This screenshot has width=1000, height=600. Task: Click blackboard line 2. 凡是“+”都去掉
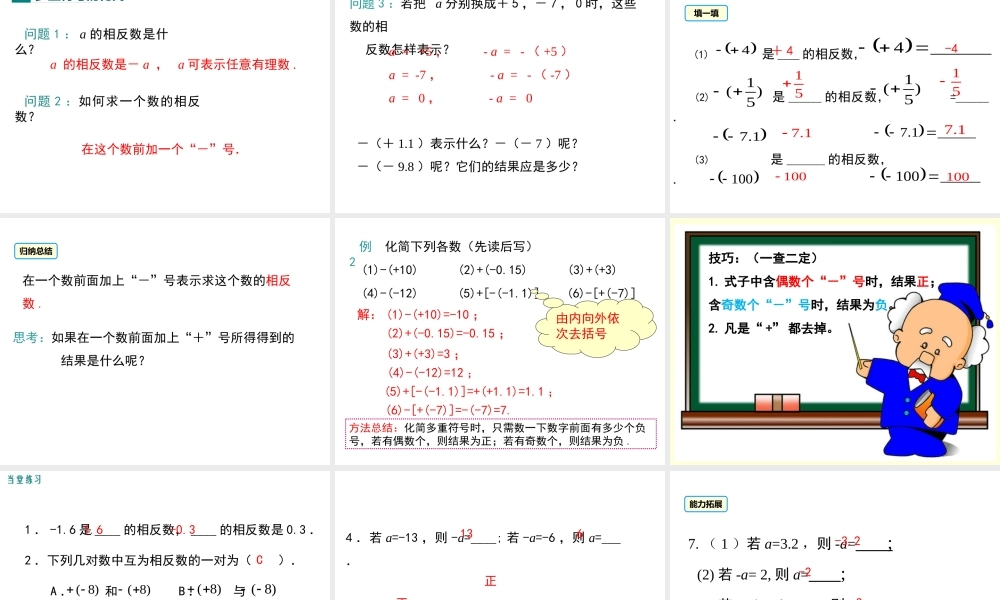[771, 328]
